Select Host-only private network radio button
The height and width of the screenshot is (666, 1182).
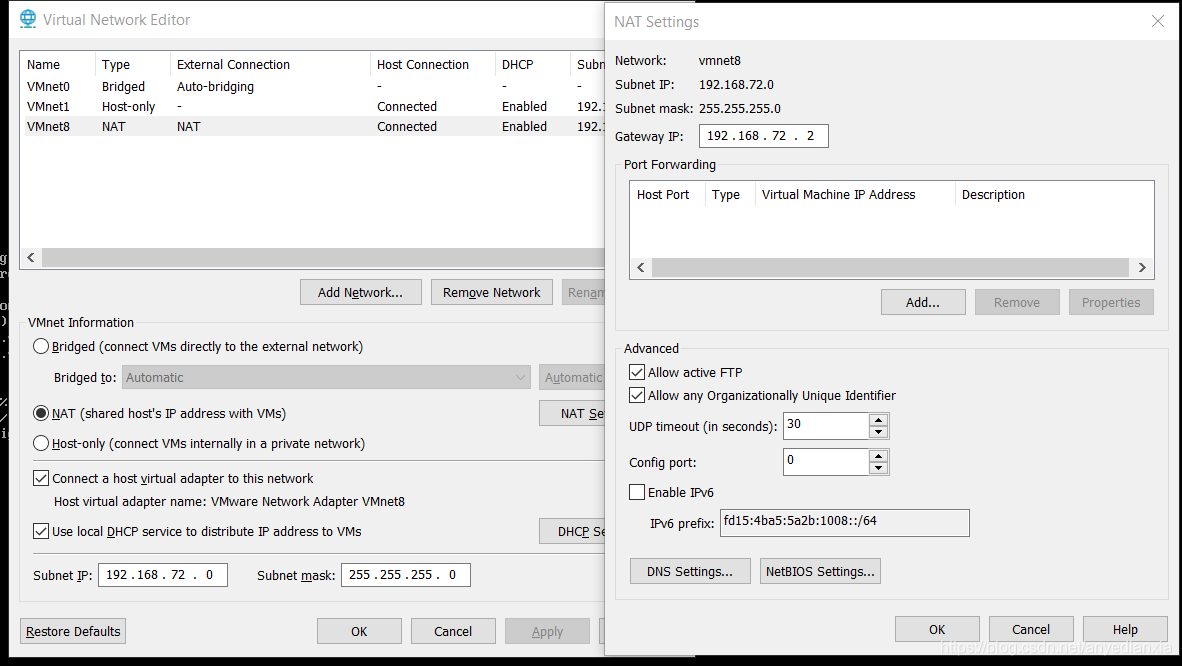[x=41, y=443]
